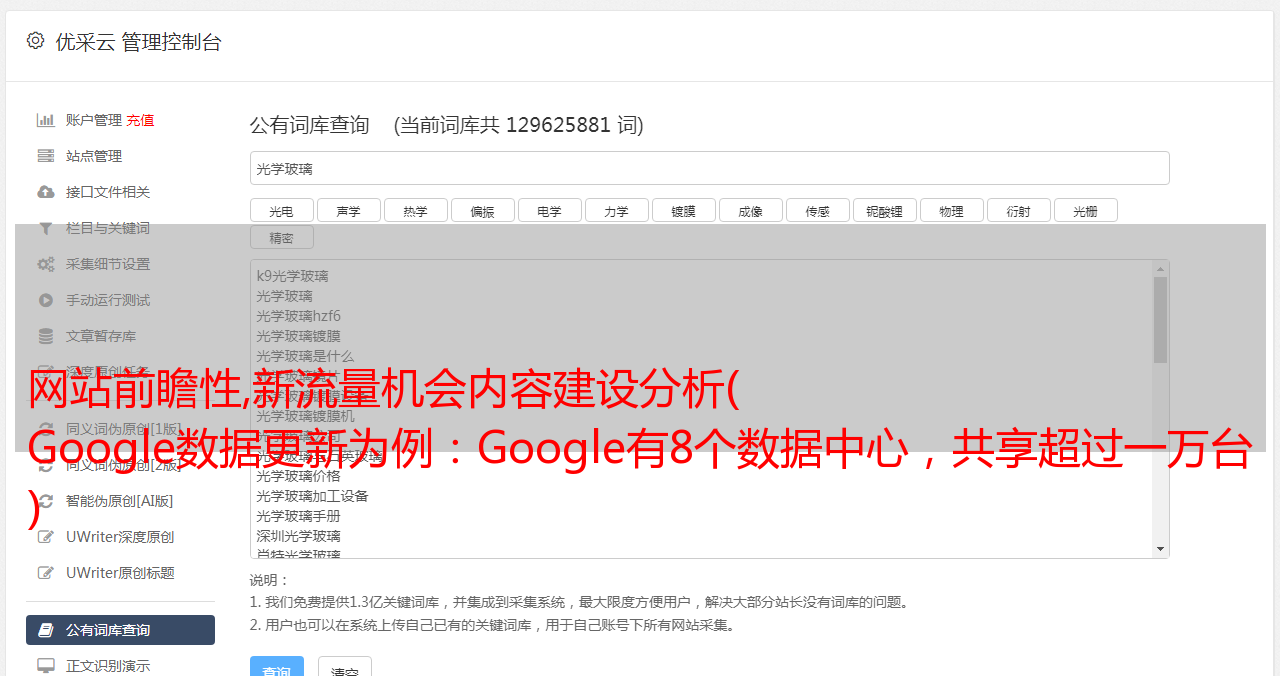Click the monitor icon for 正文识别演示

click(x=46, y=666)
